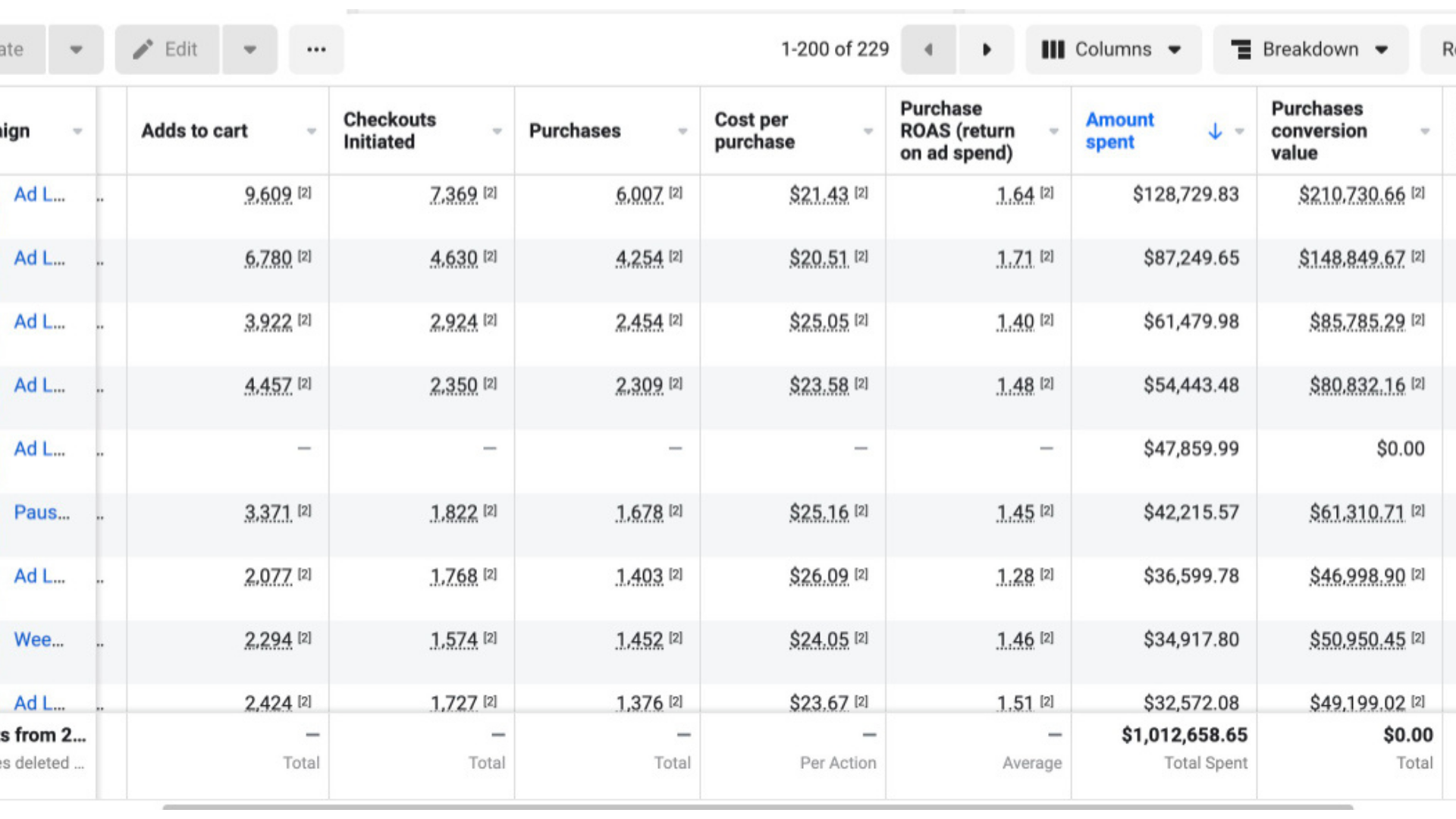Open the three-dots more options menu
The image size is (1456, 819).
[x=316, y=50]
